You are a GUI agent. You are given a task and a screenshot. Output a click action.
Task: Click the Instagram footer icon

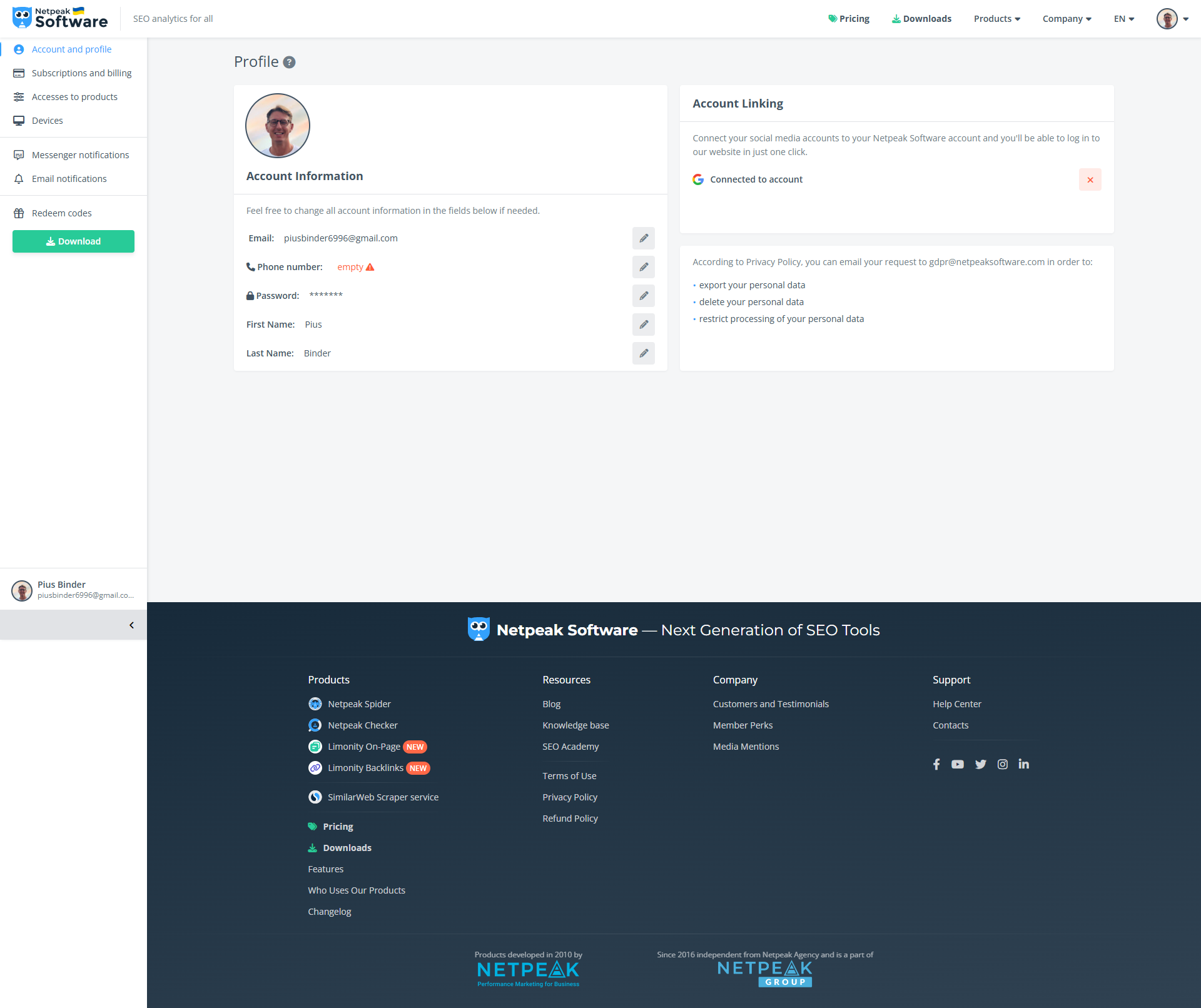coord(1002,764)
